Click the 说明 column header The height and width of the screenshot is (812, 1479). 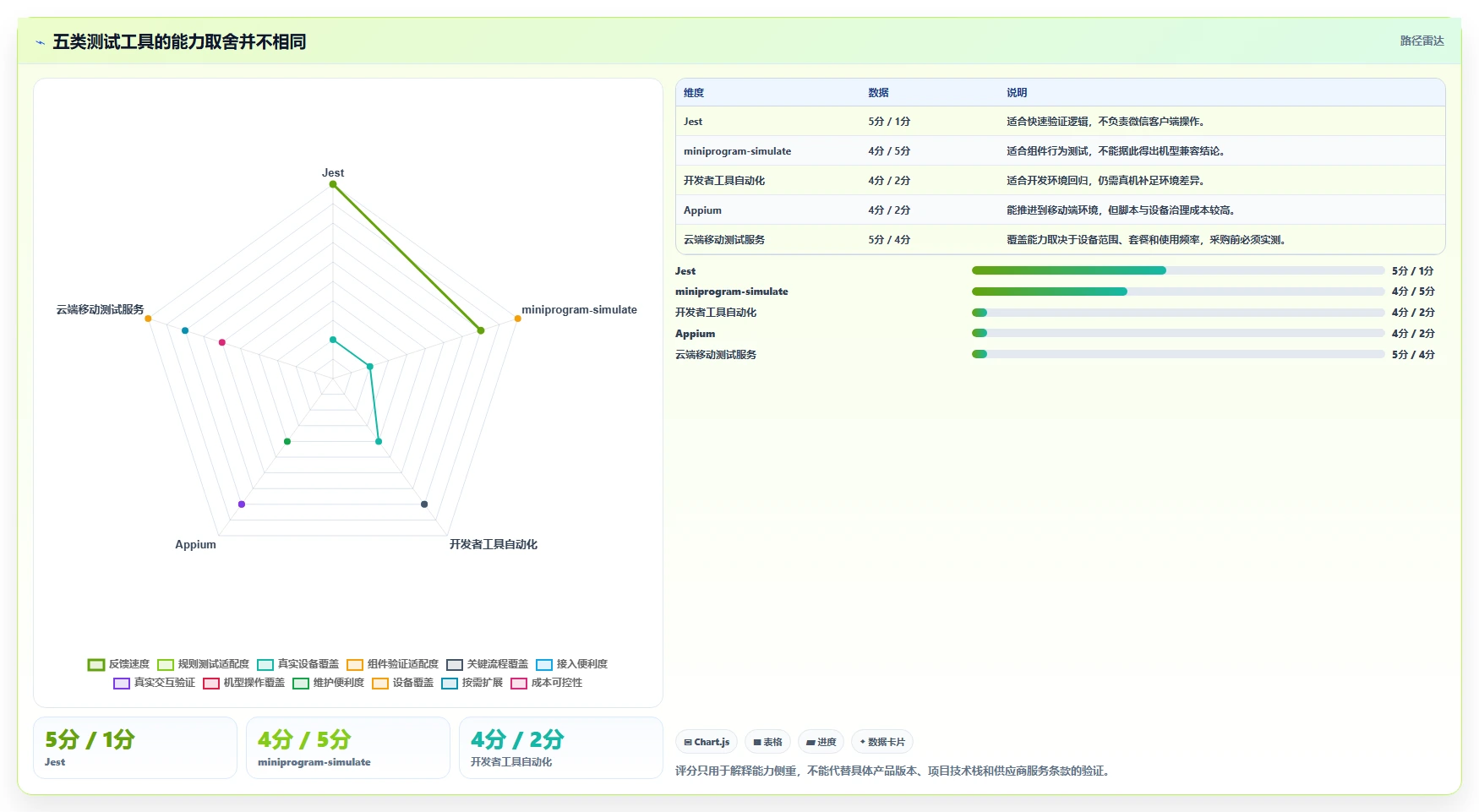[1017, 93]
